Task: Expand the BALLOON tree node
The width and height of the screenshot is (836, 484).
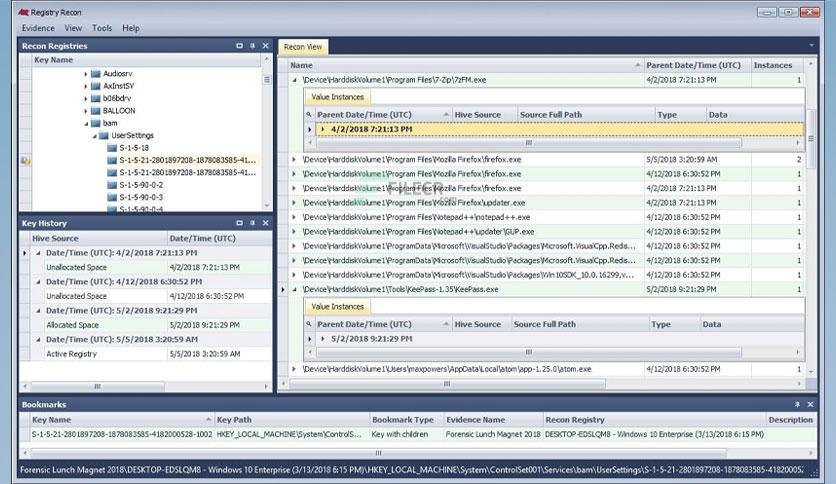Action: click(85, 111)
